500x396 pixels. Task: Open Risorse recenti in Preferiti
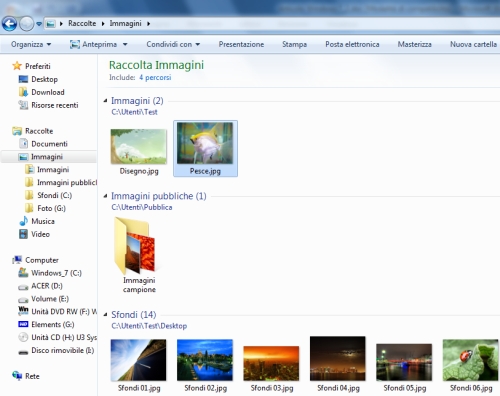point(48,105)
